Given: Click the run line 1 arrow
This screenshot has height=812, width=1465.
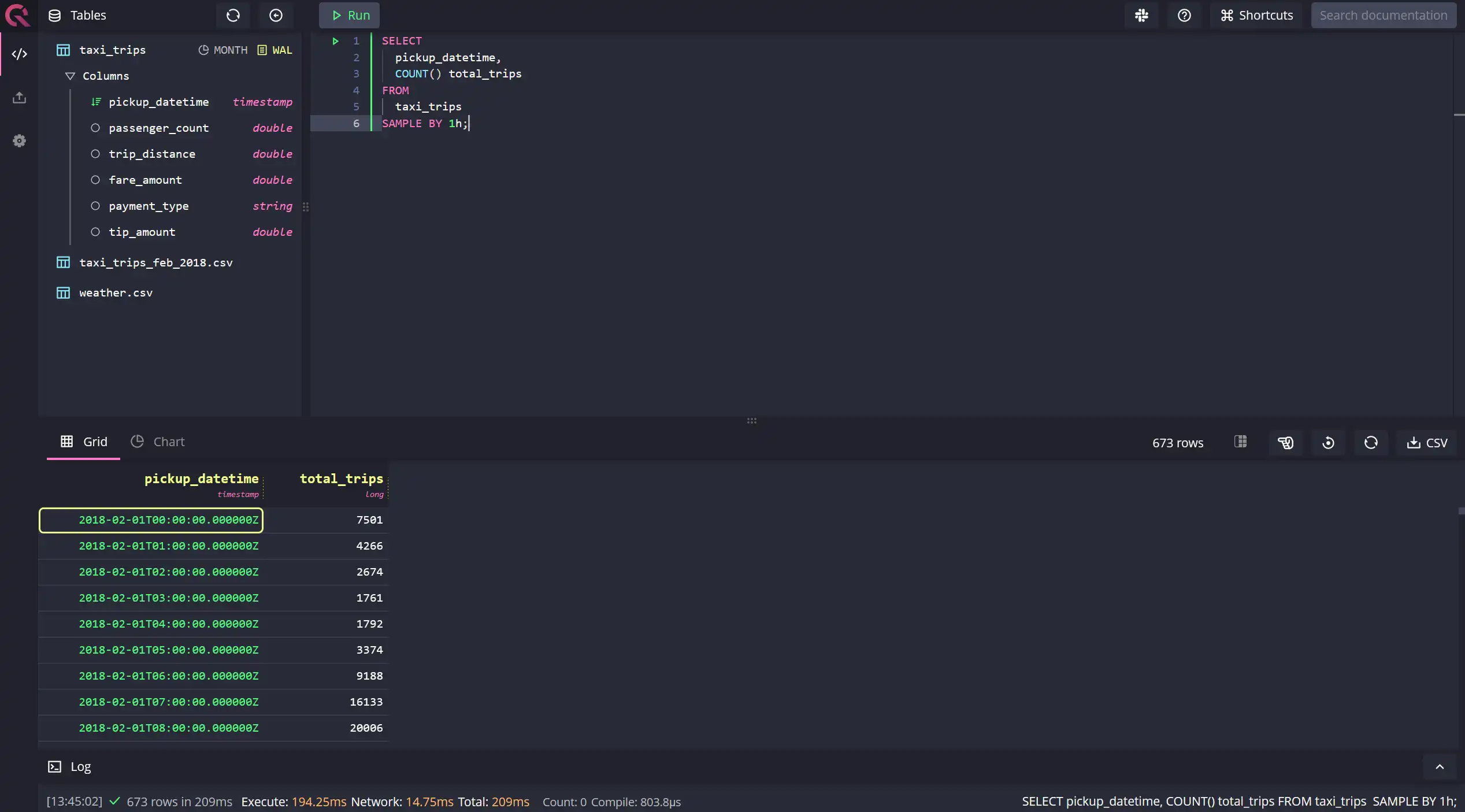Looking at the screenshot, I should point(335,41).
